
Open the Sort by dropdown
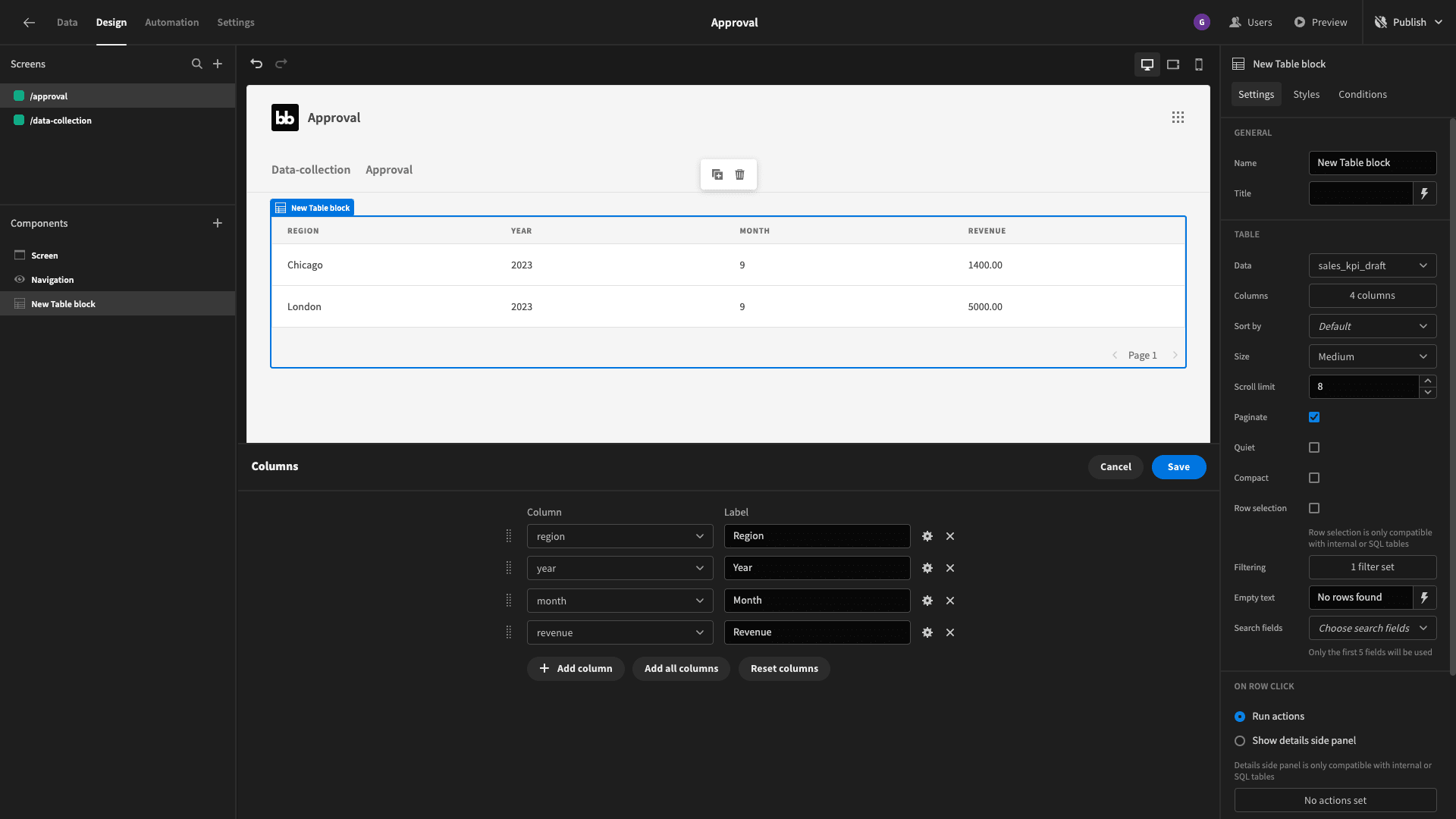1373,326
